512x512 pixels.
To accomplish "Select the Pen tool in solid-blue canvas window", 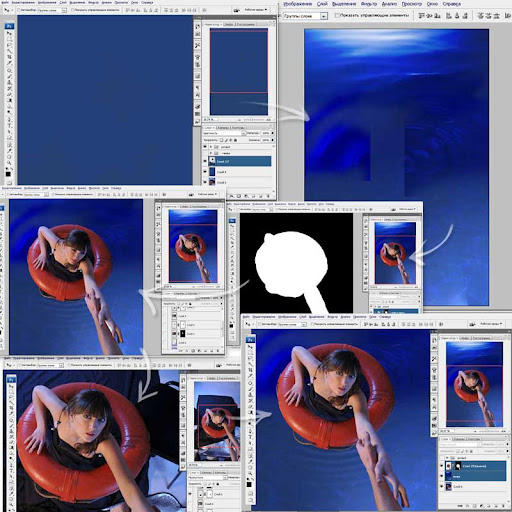I will (9, 119).
